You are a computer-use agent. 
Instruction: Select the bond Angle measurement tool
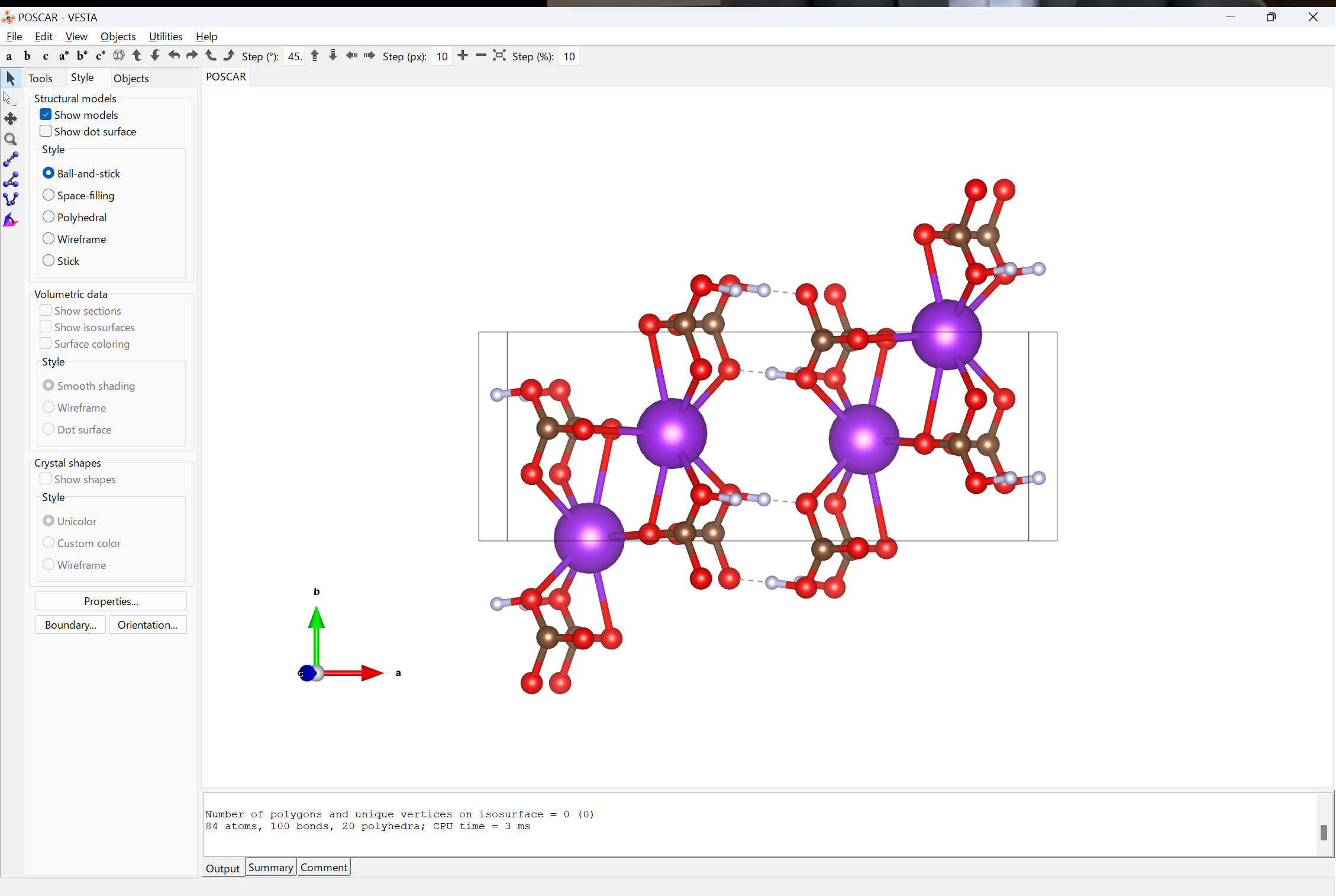click(11, 180)
